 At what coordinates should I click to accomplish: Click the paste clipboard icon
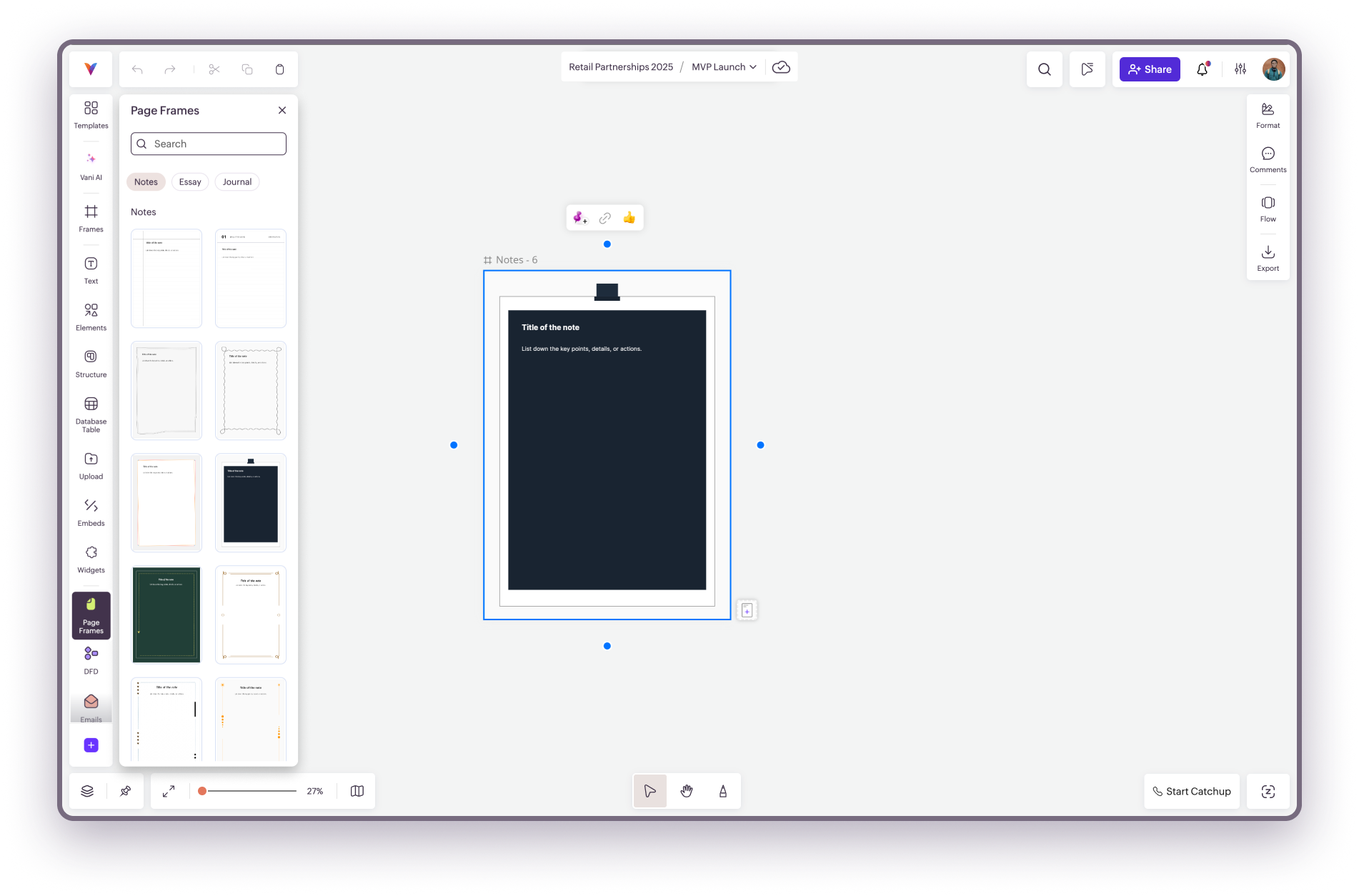[279, 69]
